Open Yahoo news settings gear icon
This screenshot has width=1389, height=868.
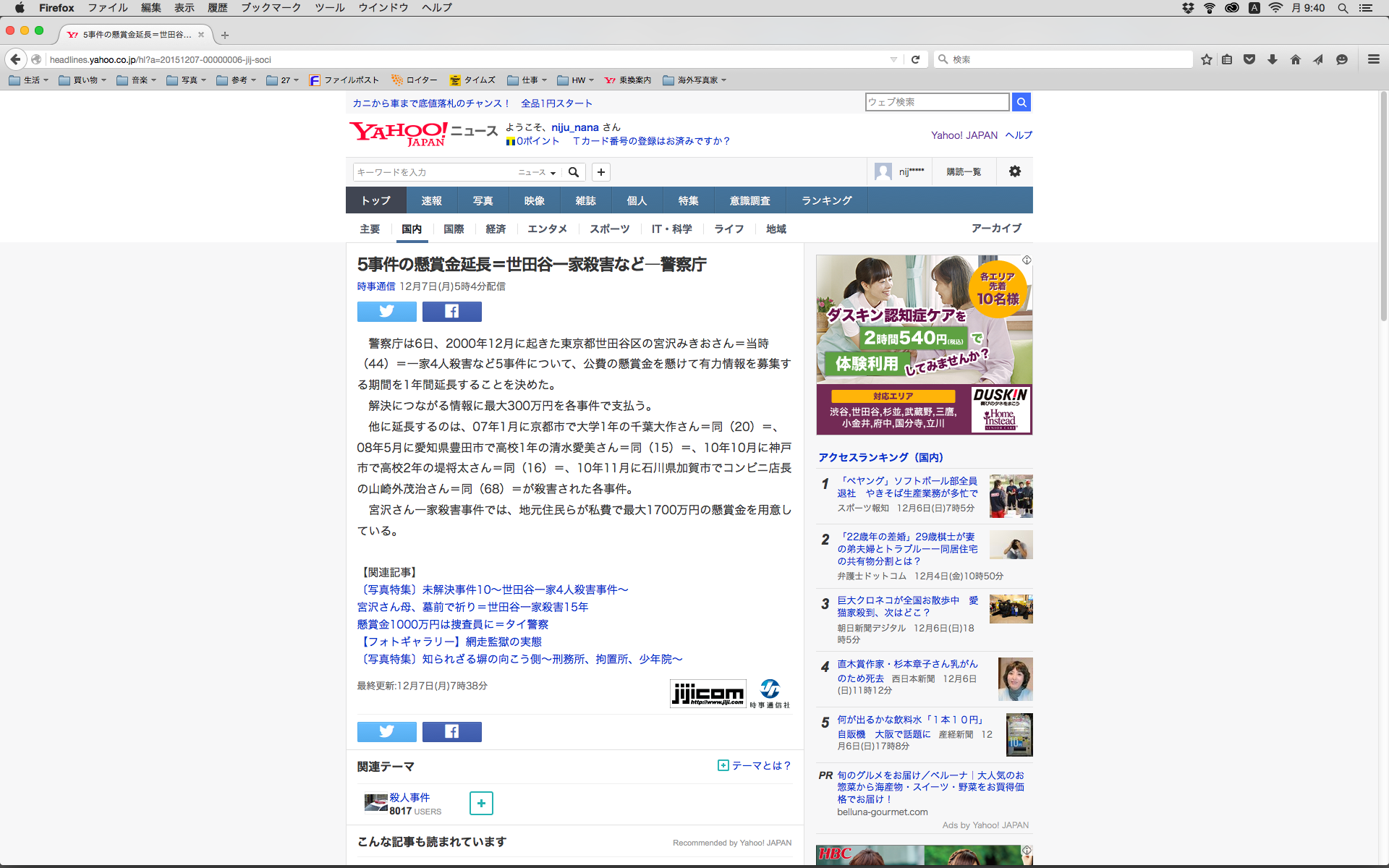click(x=1014, y=171)
